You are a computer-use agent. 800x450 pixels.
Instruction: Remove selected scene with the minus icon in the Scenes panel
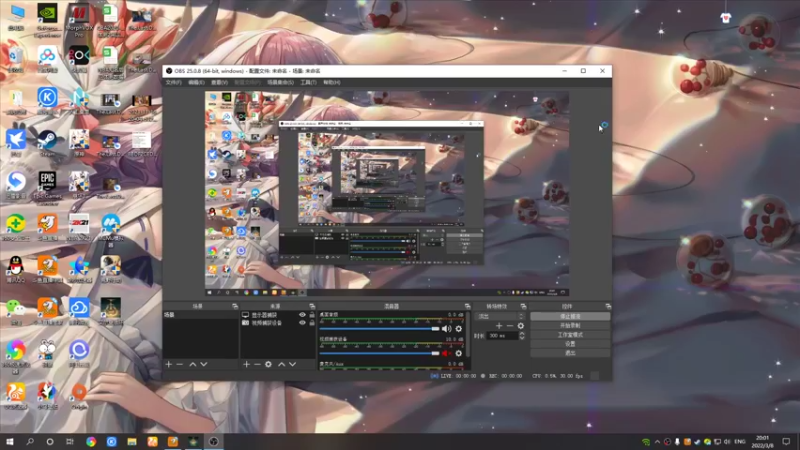pos(180,364)
